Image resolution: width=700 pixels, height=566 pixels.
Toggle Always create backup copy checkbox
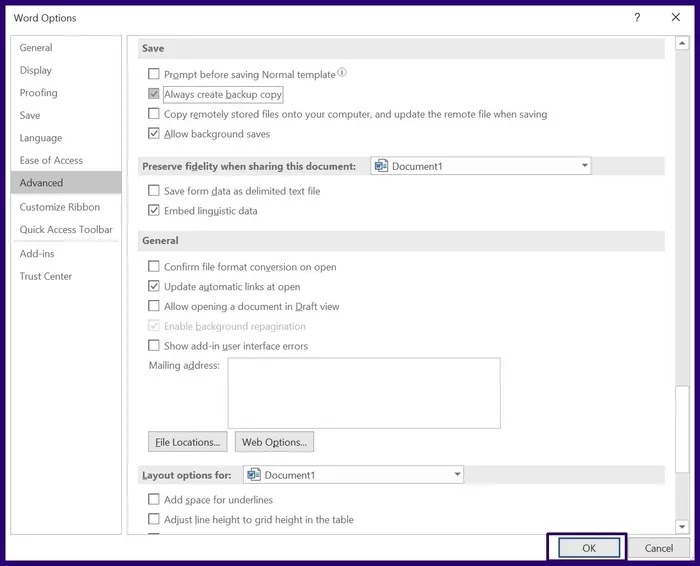[x=154, y=94]
